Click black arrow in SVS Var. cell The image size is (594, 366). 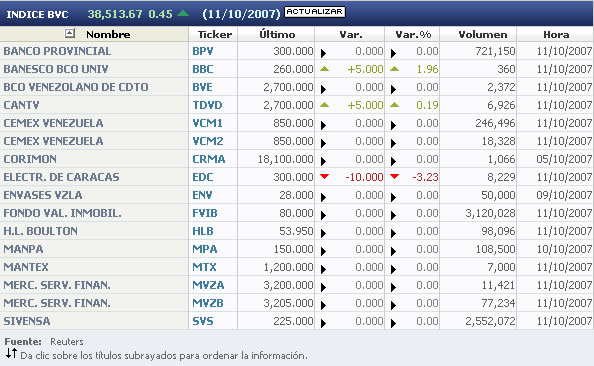click(x=323, y=323)
